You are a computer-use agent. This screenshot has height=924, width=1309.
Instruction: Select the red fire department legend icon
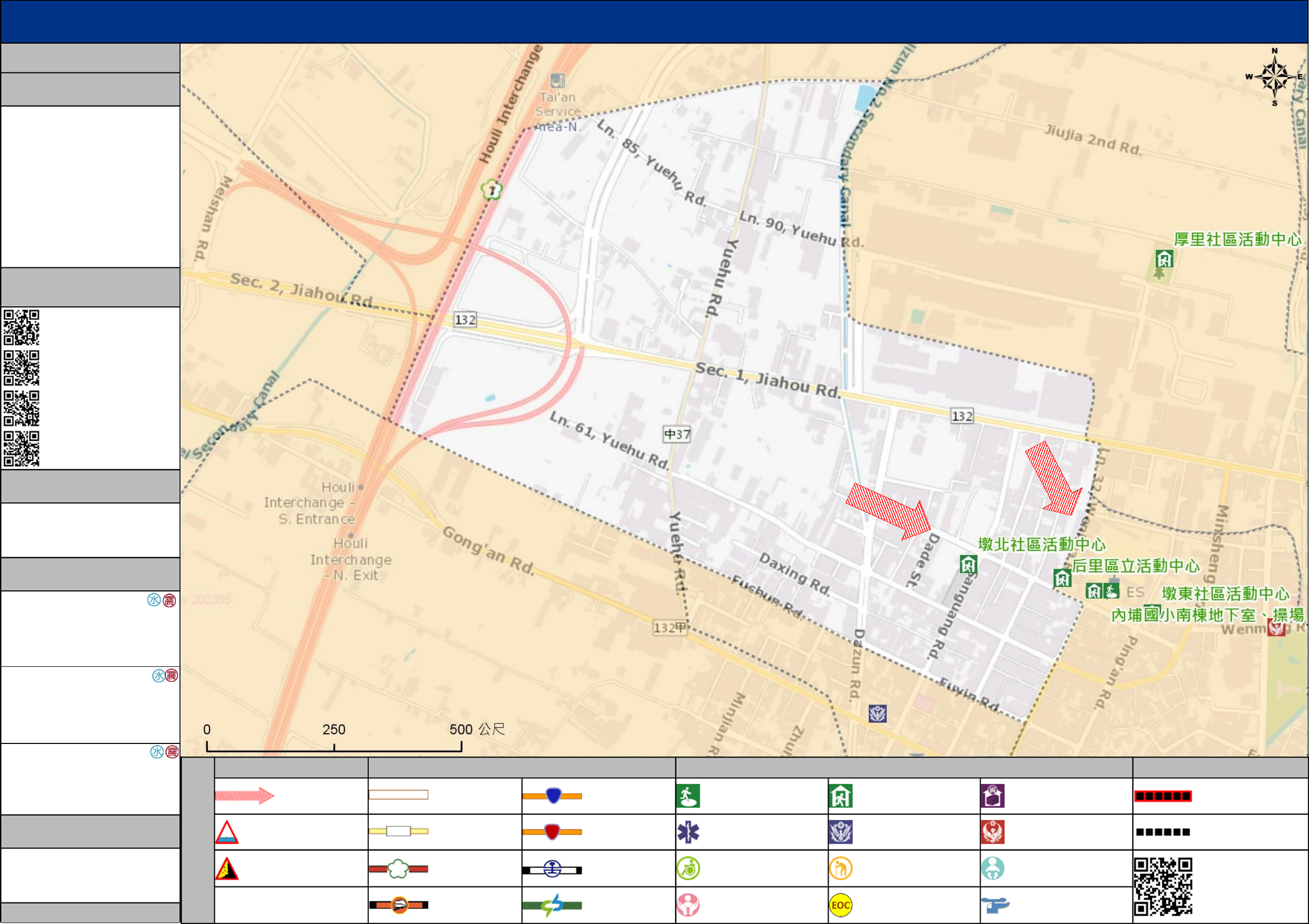pyautogui.click(x=992, y=832)
